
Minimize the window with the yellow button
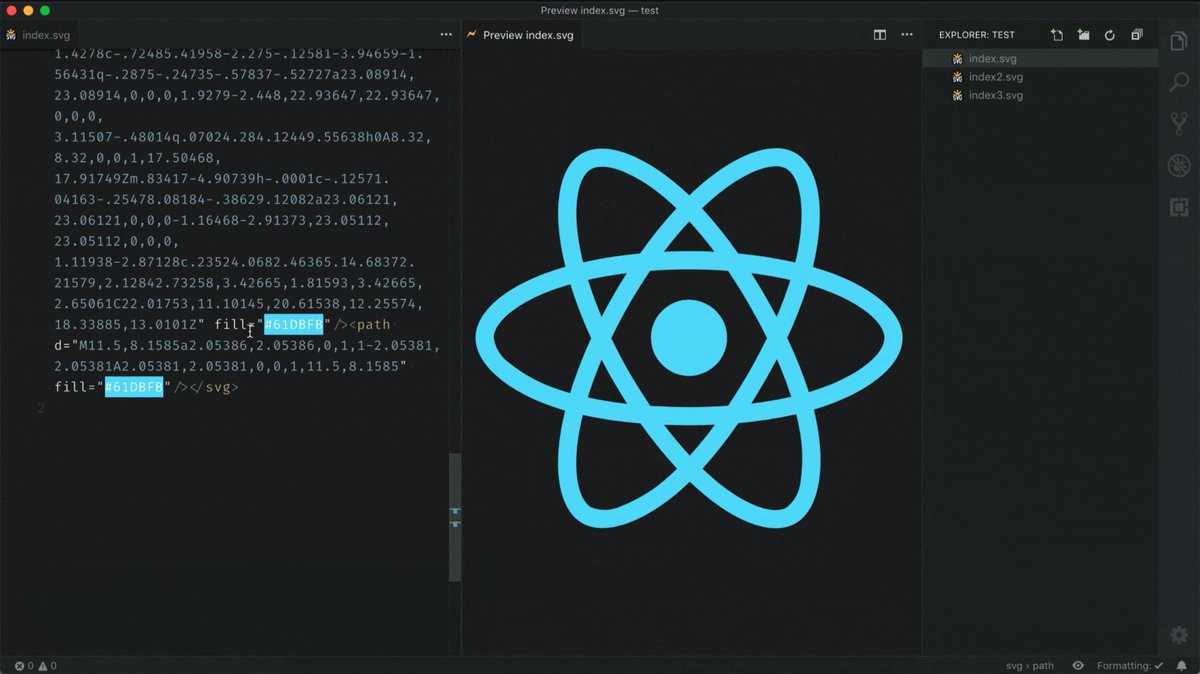coord(27,10)
